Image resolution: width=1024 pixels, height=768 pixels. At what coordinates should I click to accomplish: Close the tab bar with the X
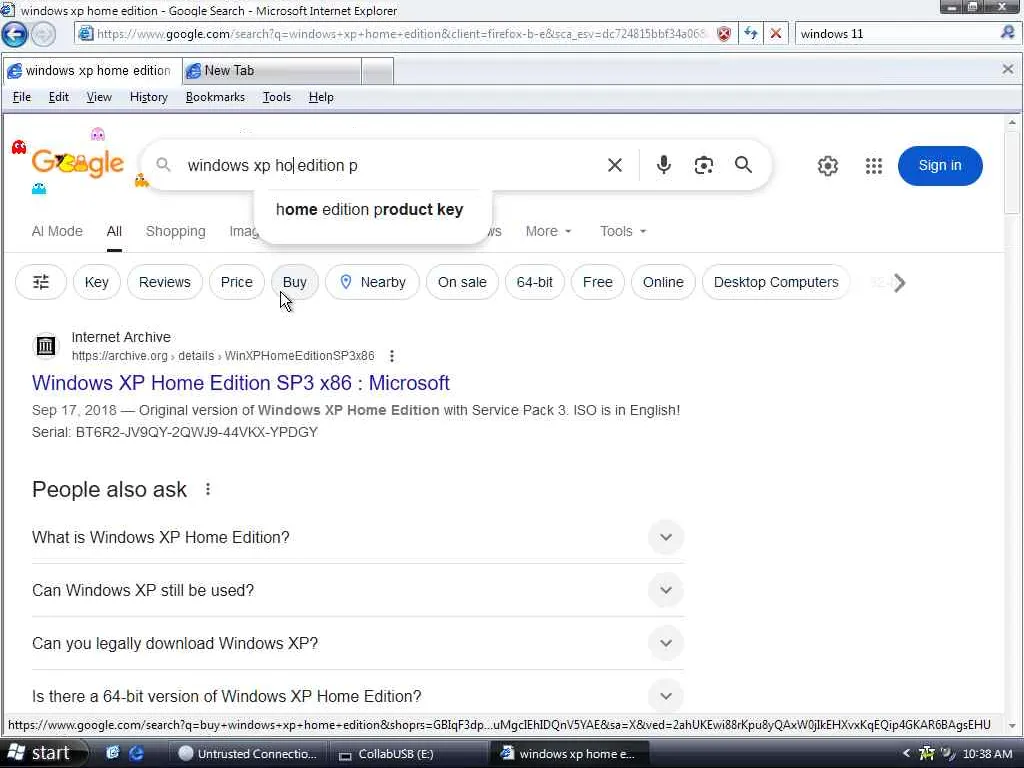[1008, 69]
